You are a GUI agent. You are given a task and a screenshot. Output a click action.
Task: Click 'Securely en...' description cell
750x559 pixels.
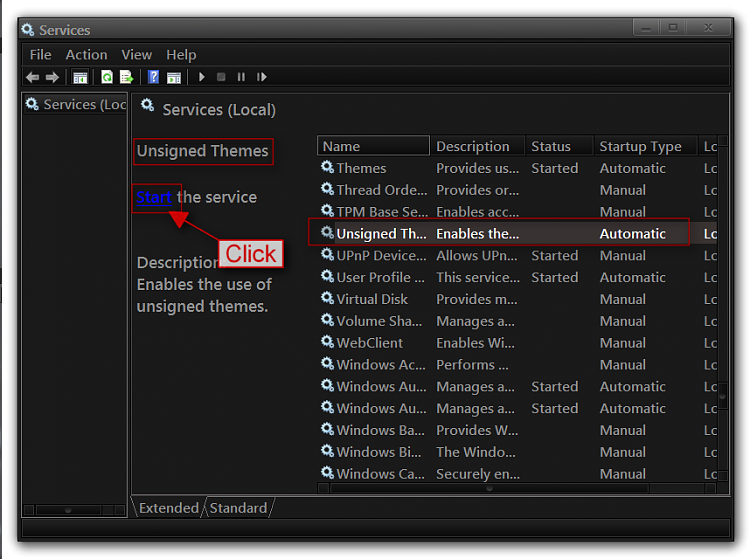tap(478, 474)
